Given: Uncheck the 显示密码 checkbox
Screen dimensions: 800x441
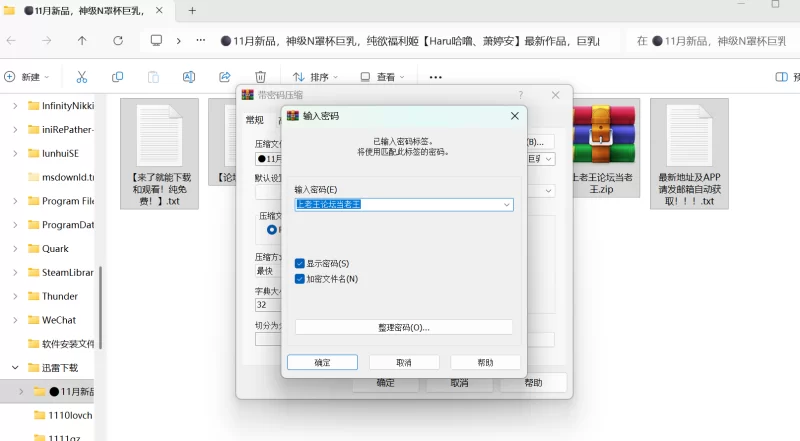Looking at the screenshot, I should point(300,264).
